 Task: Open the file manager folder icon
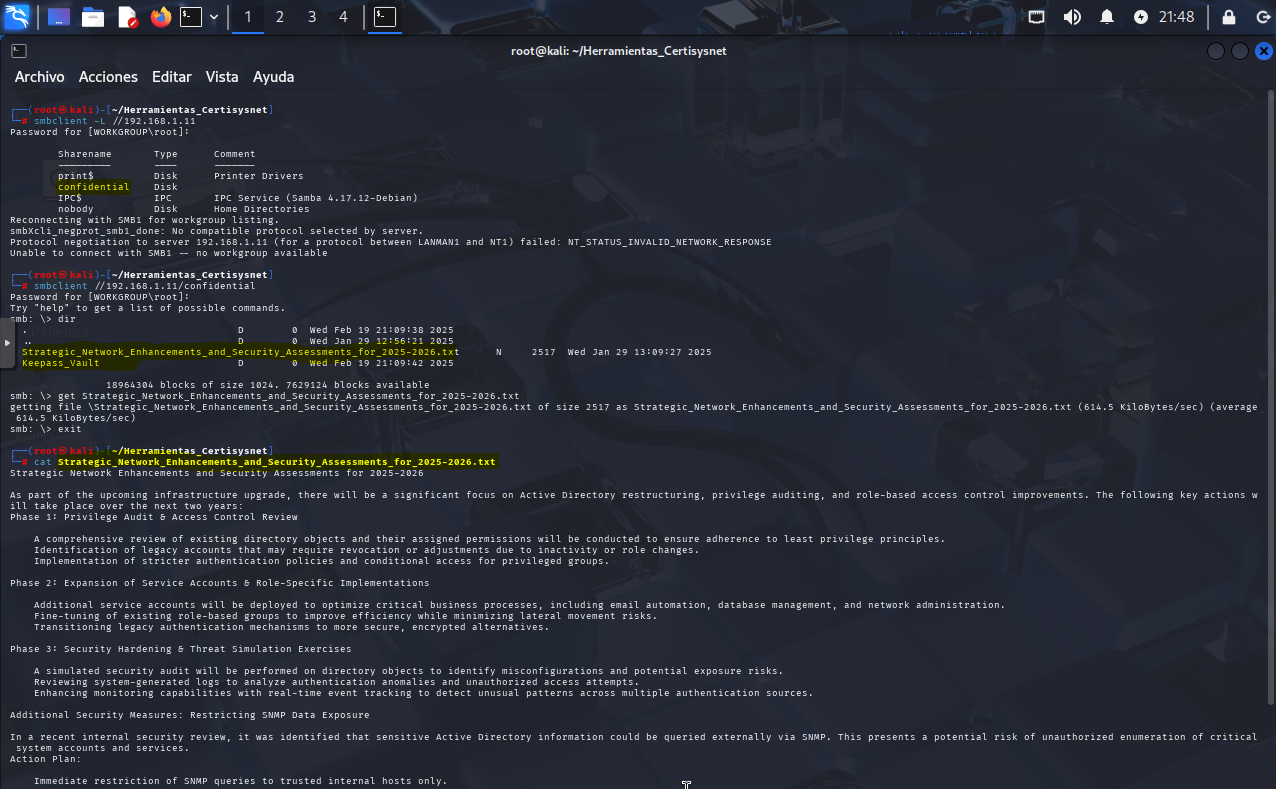(x=93, y=17)
